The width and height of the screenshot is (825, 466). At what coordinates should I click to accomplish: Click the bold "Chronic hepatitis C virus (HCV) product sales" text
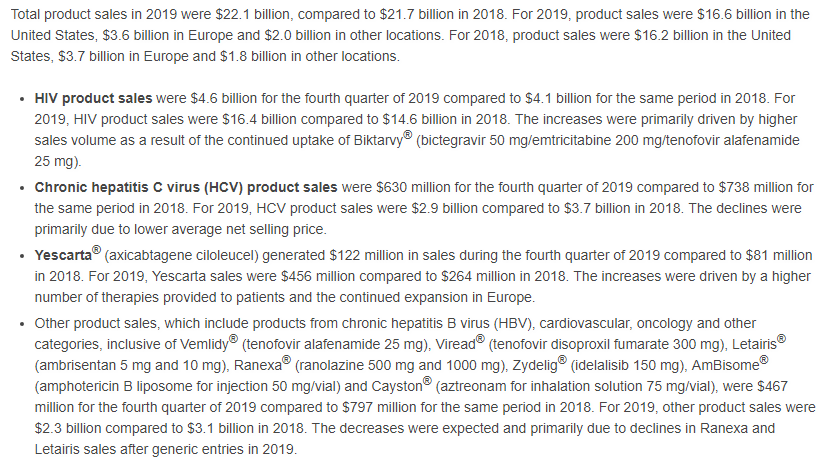click(x=186, y=187)
